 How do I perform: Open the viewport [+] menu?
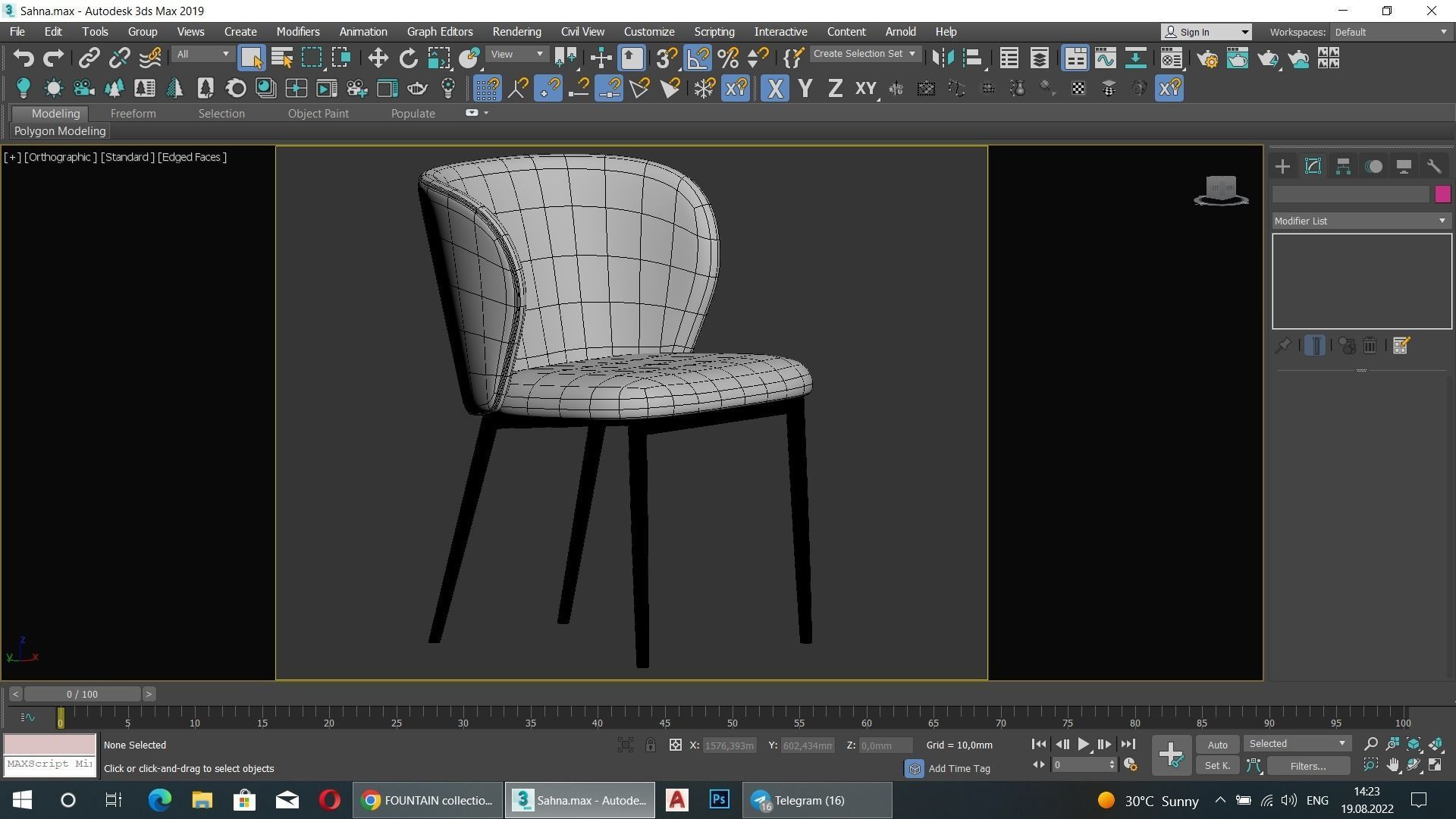pyautogui.click(x=12, y=157)
